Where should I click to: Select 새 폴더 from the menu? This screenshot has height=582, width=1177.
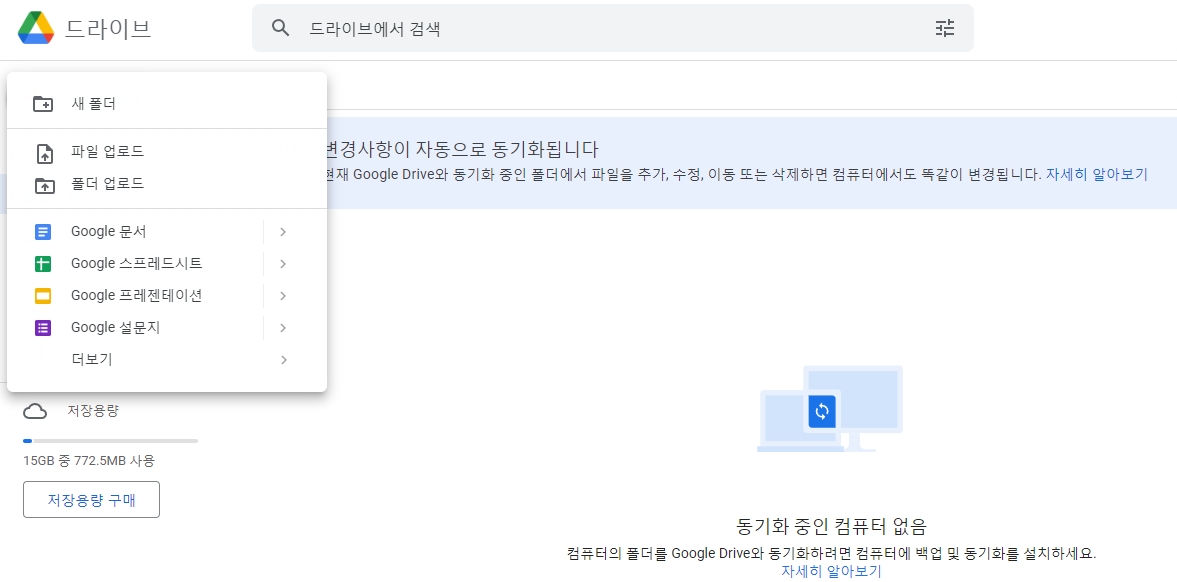(x=167, y=104)
